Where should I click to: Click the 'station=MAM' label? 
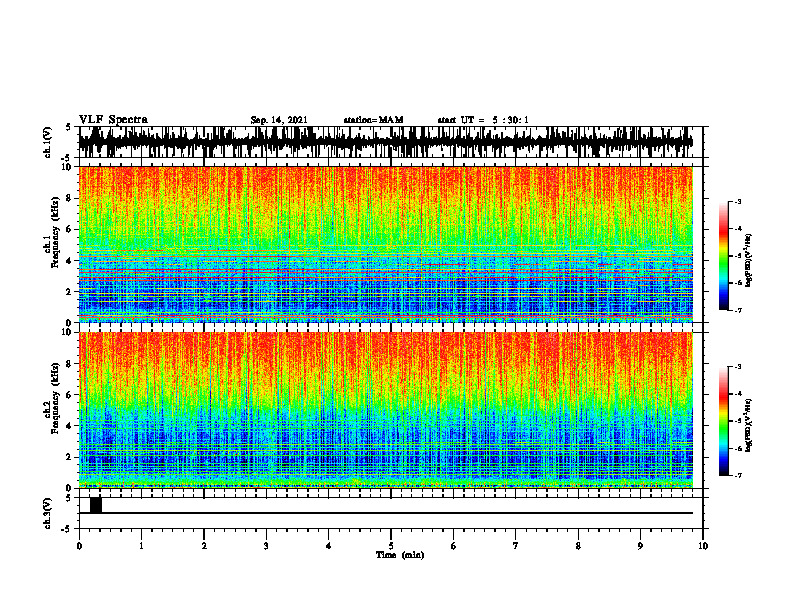(373, 120)
